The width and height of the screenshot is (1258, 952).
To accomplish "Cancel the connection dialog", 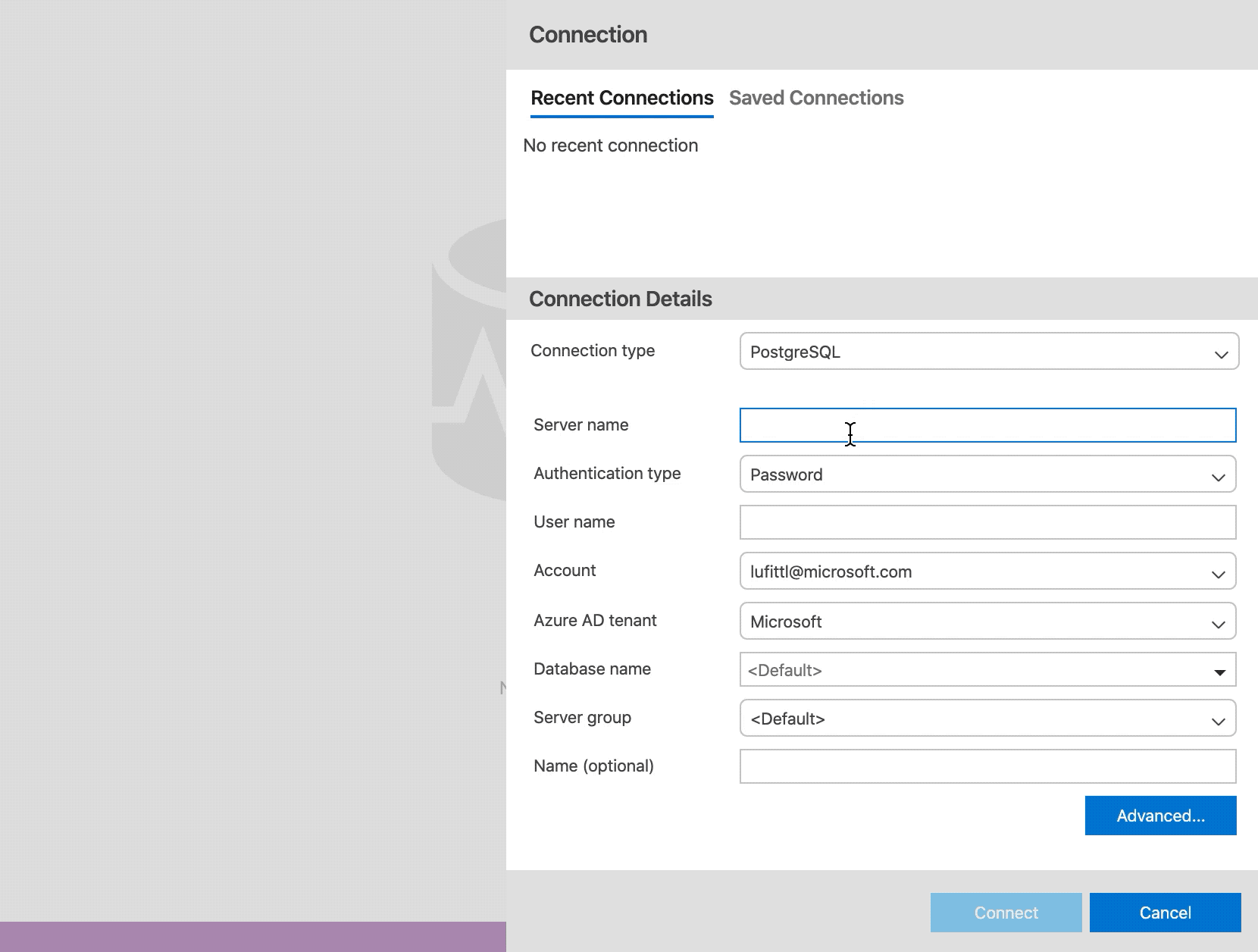I will 1166,913.
